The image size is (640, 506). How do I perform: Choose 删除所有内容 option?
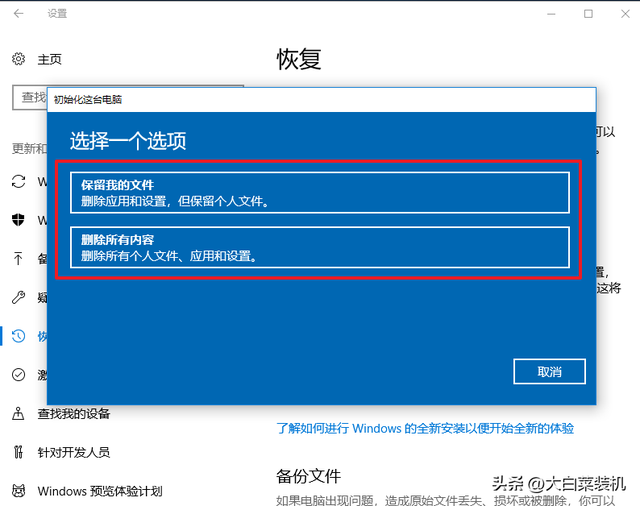coord(320,247)
